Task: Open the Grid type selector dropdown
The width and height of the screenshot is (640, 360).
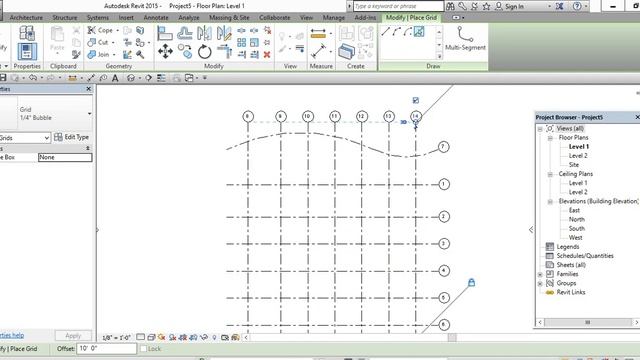Action: (89, 113)
